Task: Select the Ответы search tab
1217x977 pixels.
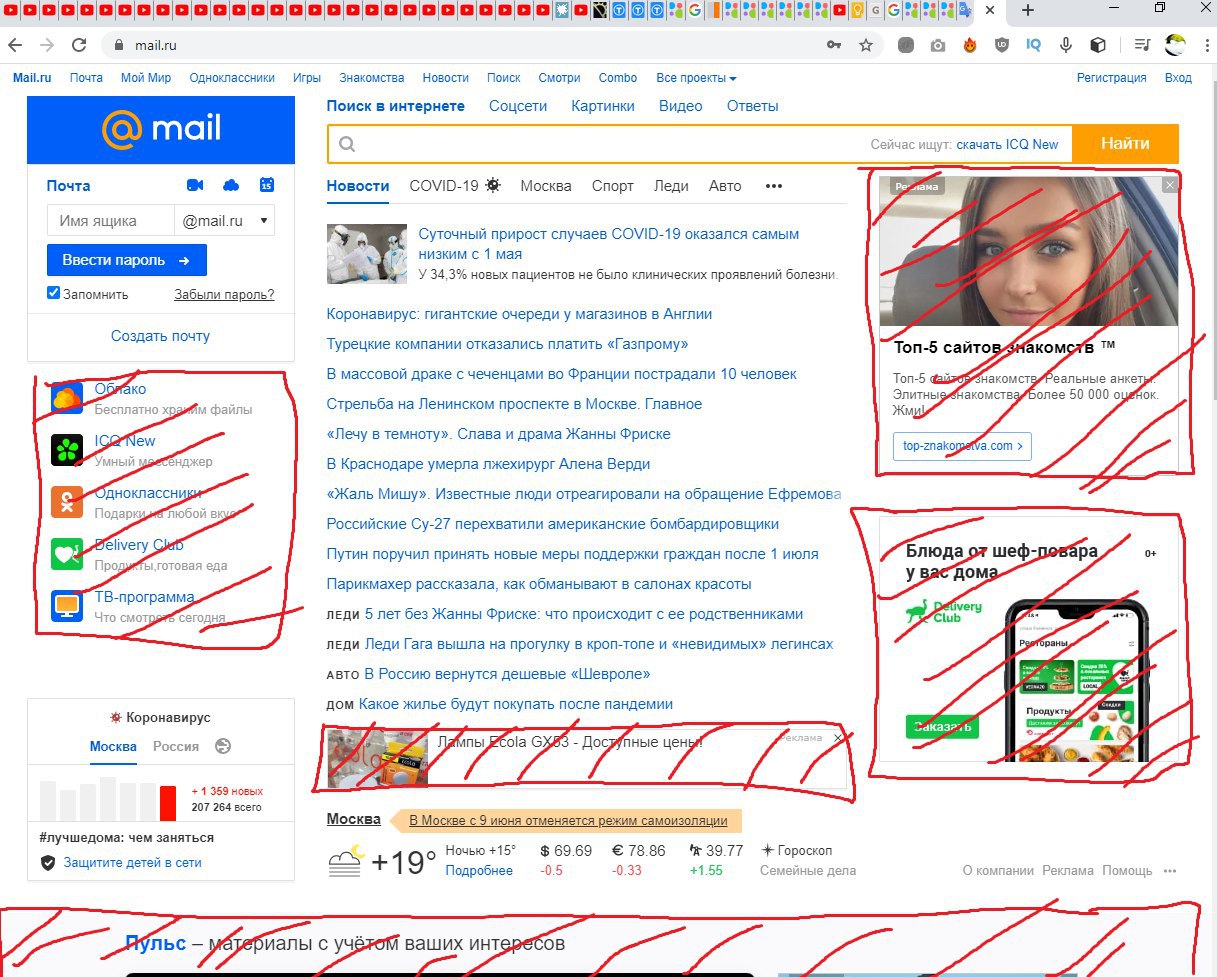Action: click(x=752, y=106)
